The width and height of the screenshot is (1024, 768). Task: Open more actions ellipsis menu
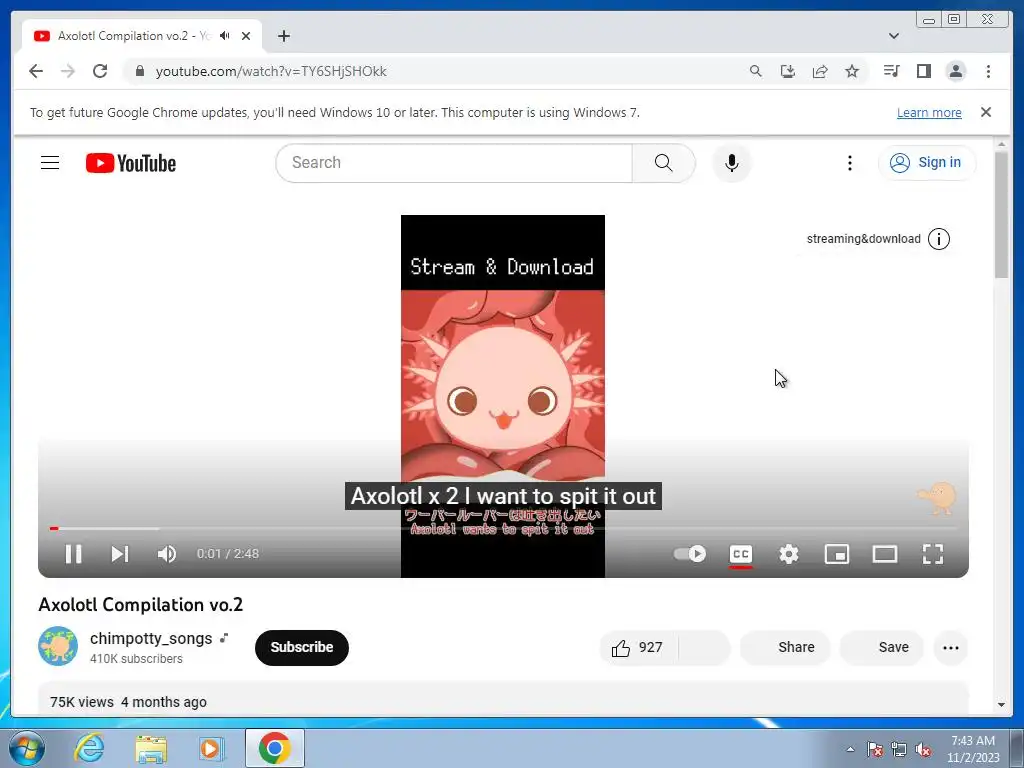pos(951,647)
